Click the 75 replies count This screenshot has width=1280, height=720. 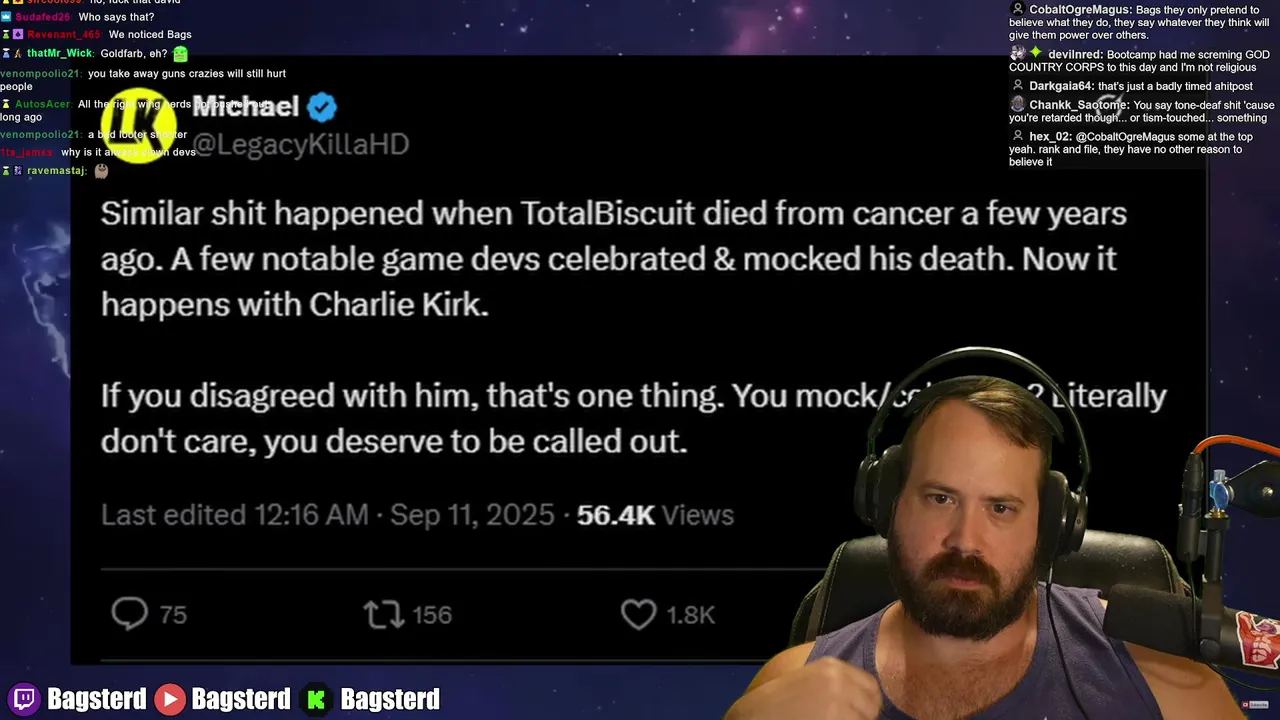173,615
